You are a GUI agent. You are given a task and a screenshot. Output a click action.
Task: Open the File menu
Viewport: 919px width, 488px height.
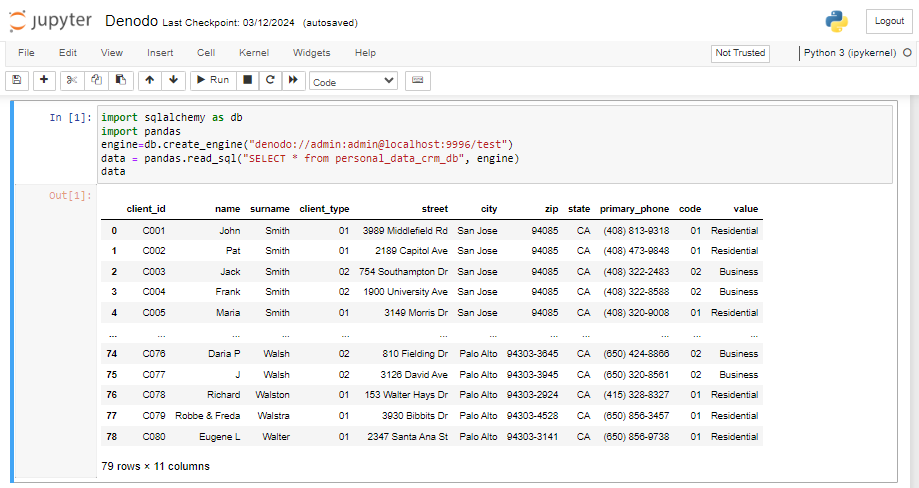click(26, 53)
